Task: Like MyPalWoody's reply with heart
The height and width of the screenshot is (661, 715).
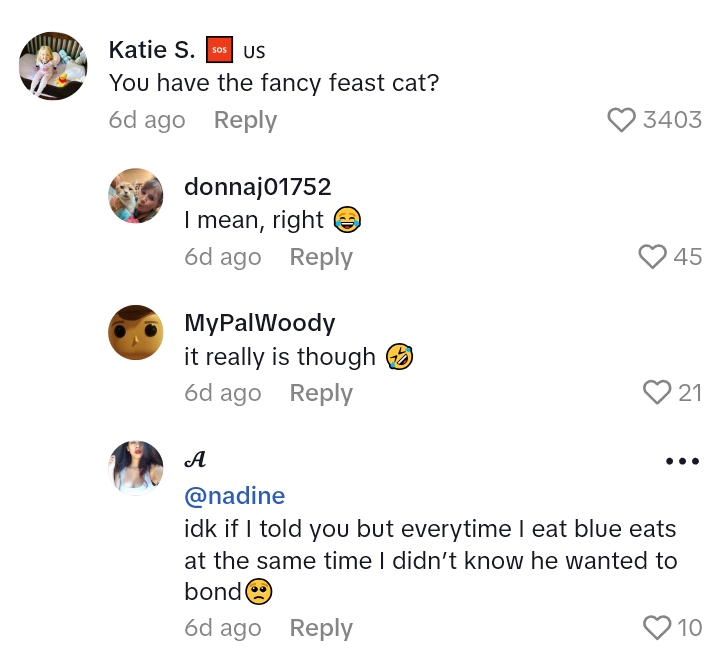Action: 657,393
